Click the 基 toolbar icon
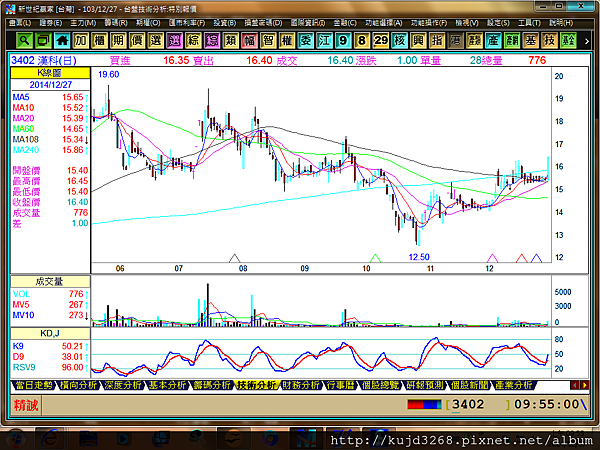600x450 pixels. (x=531, y=40)
